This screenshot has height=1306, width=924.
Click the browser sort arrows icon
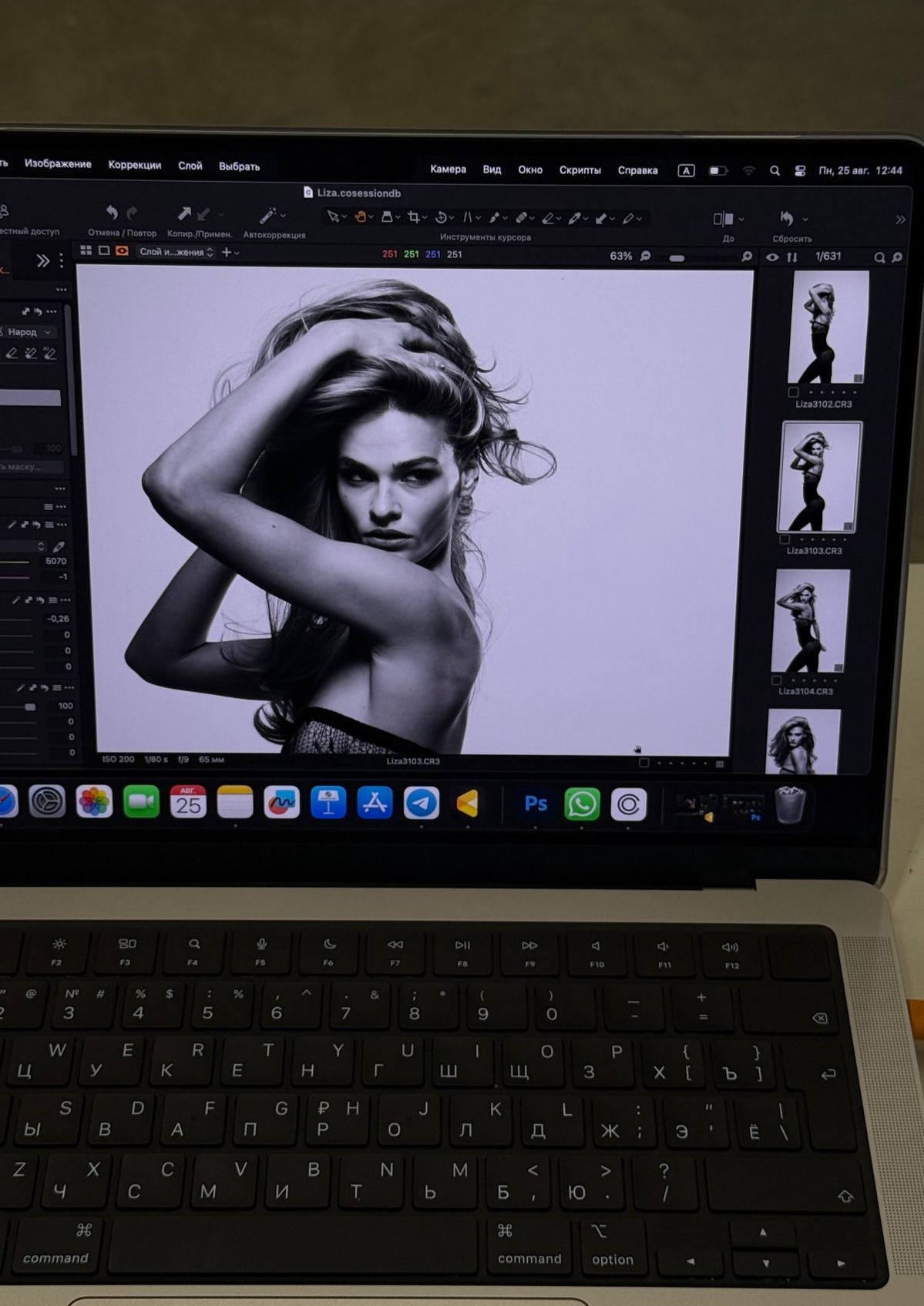click(792, 257)
